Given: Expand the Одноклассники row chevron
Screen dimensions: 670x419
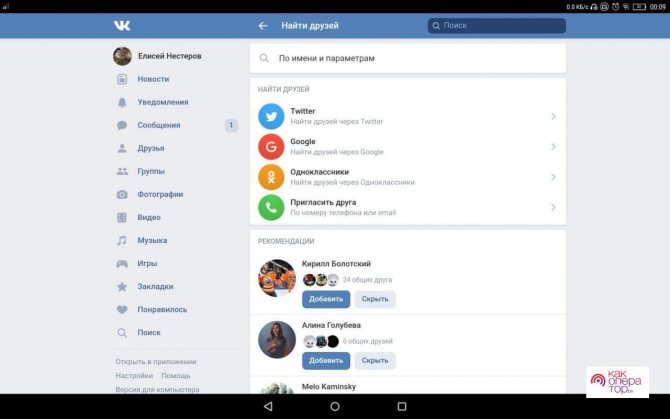Looking at the screenshot, I should 553,177.
